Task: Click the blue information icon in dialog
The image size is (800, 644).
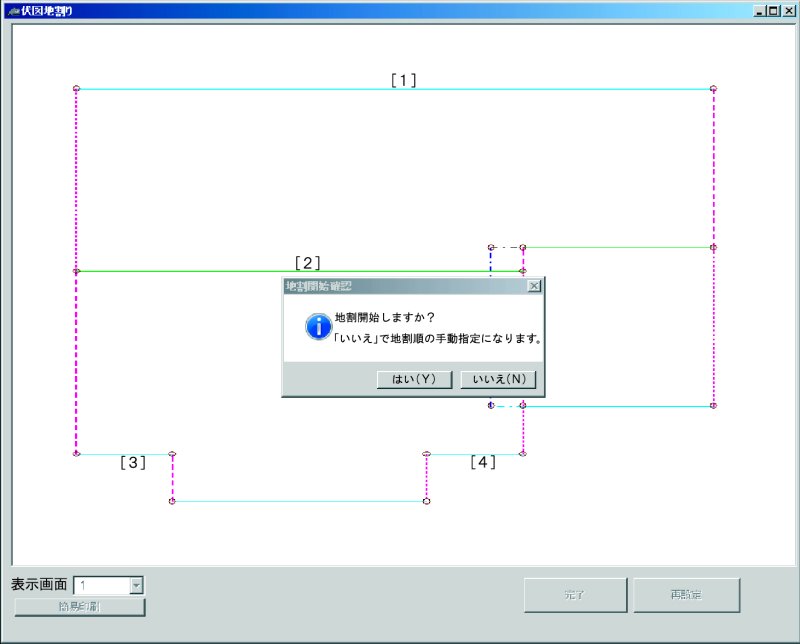Action: pyautogui.click(x=318, y=325)
